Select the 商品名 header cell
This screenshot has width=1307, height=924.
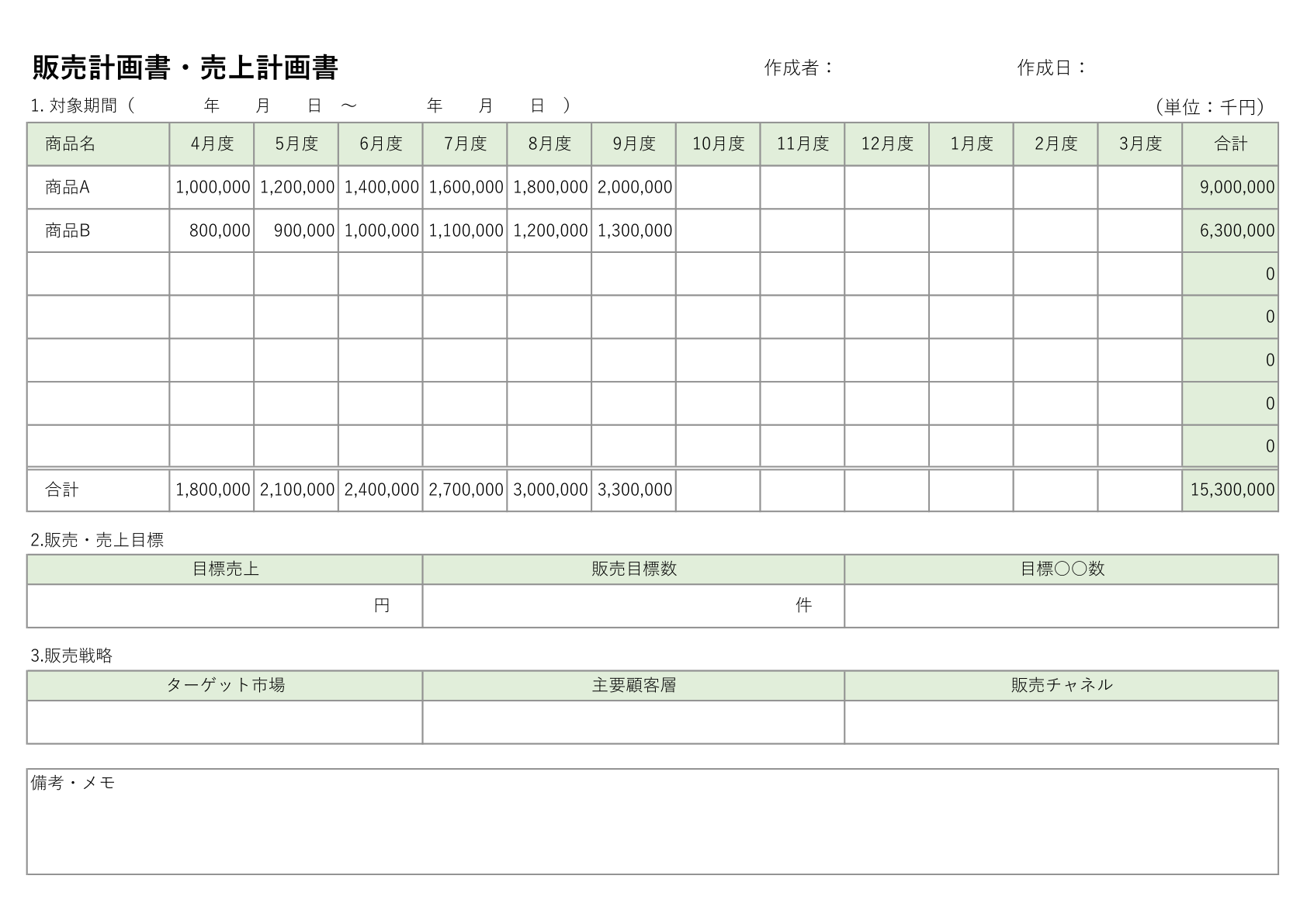tap(98, 144)
